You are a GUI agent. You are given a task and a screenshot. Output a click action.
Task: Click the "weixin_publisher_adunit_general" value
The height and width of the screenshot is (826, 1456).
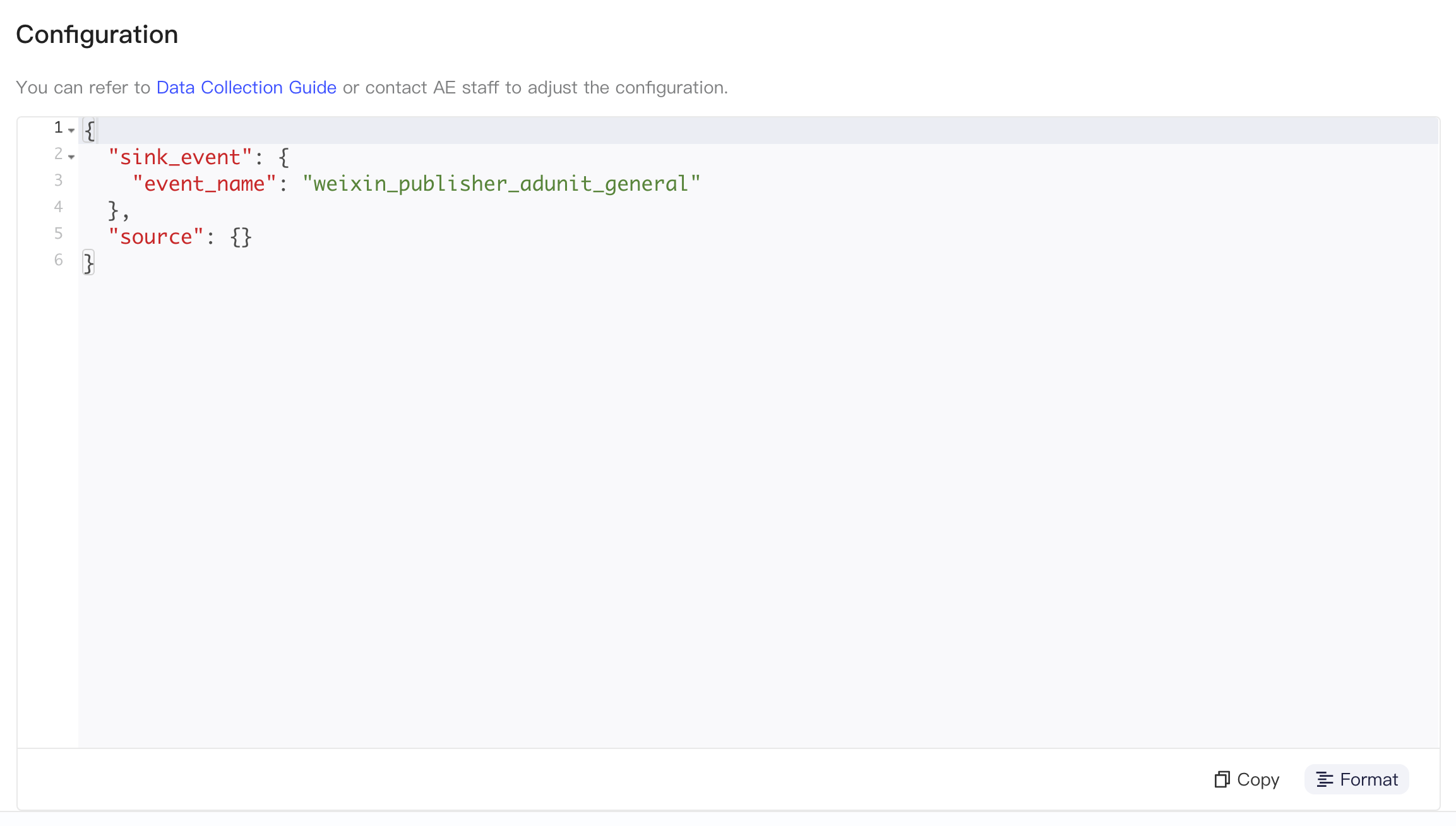[501, 184]
